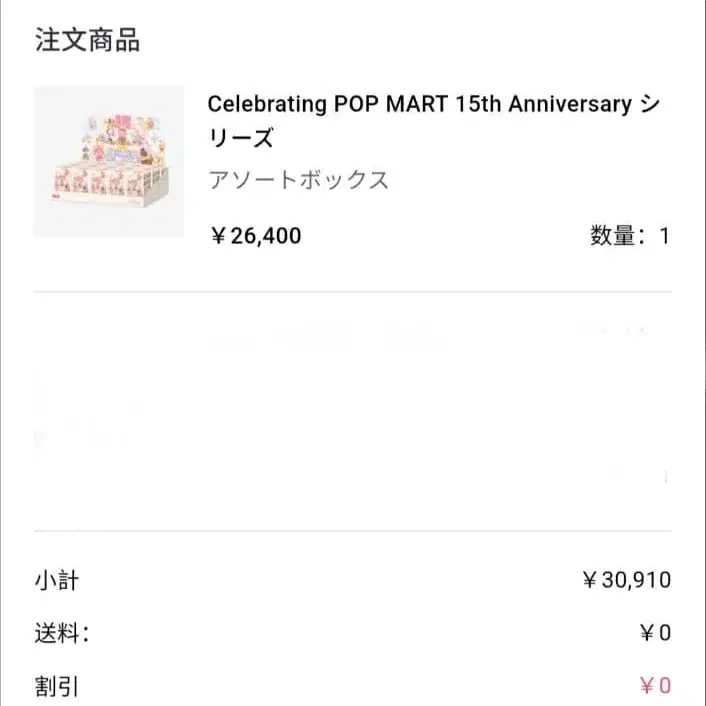Click the リーズ second line of title
The image size is (706, 706).
(x=241, y=138)
